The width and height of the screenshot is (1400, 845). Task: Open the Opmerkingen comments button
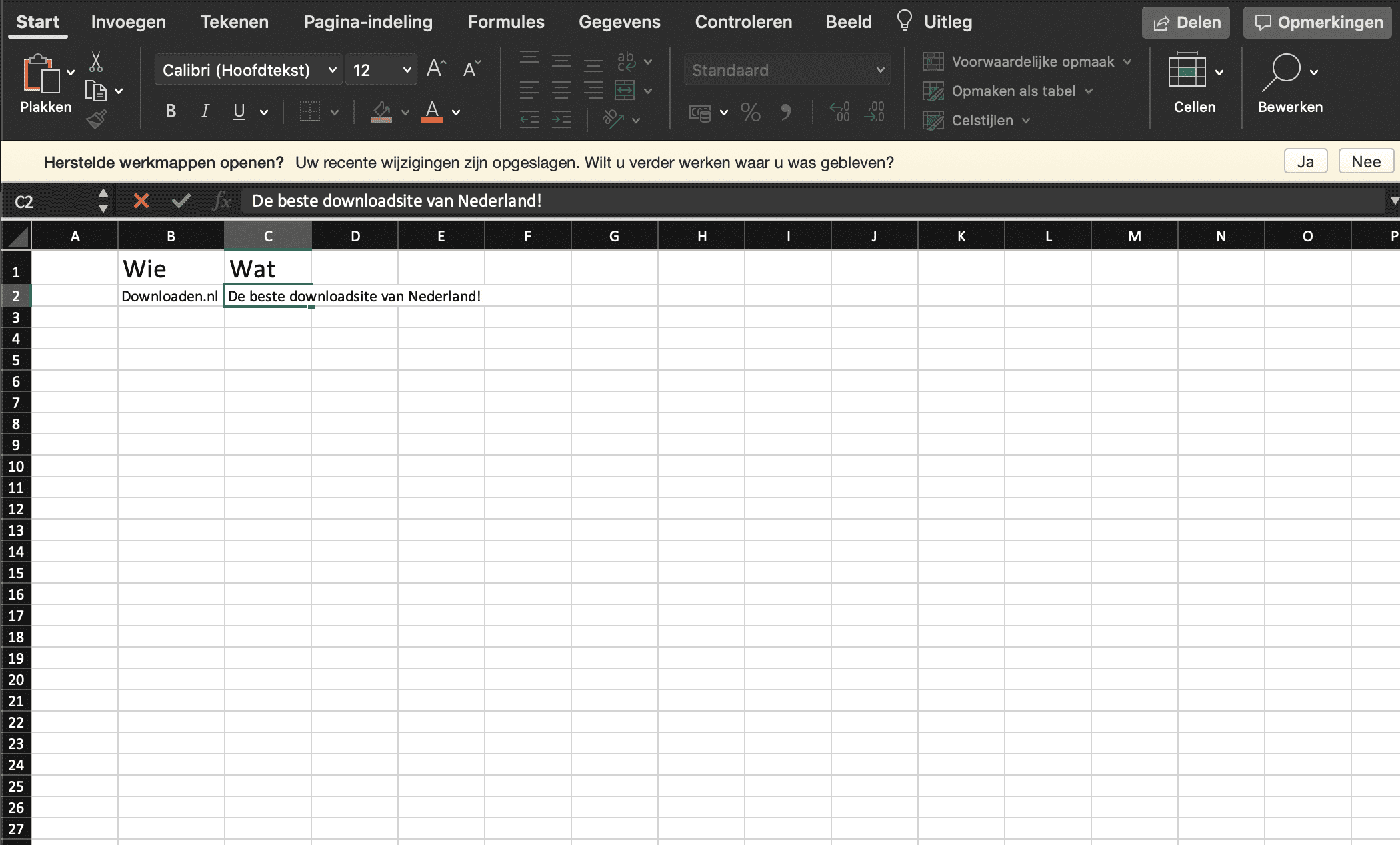pos(1318,23)
